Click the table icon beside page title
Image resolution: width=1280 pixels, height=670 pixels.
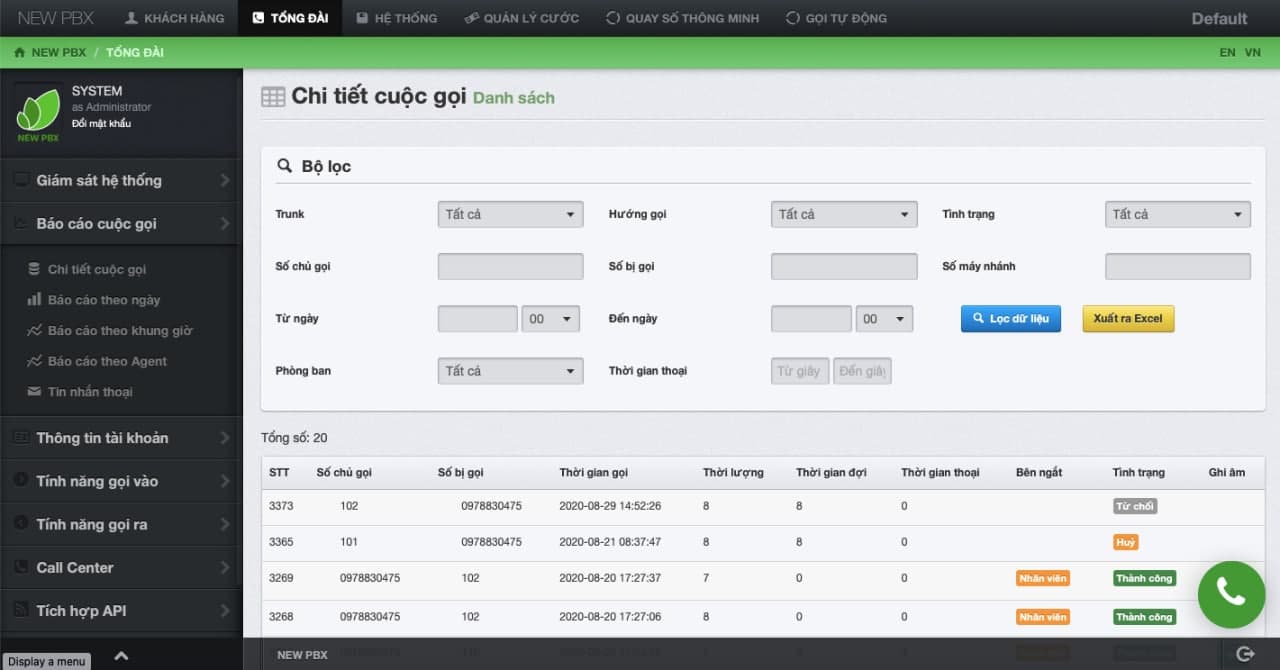[273, 97]
